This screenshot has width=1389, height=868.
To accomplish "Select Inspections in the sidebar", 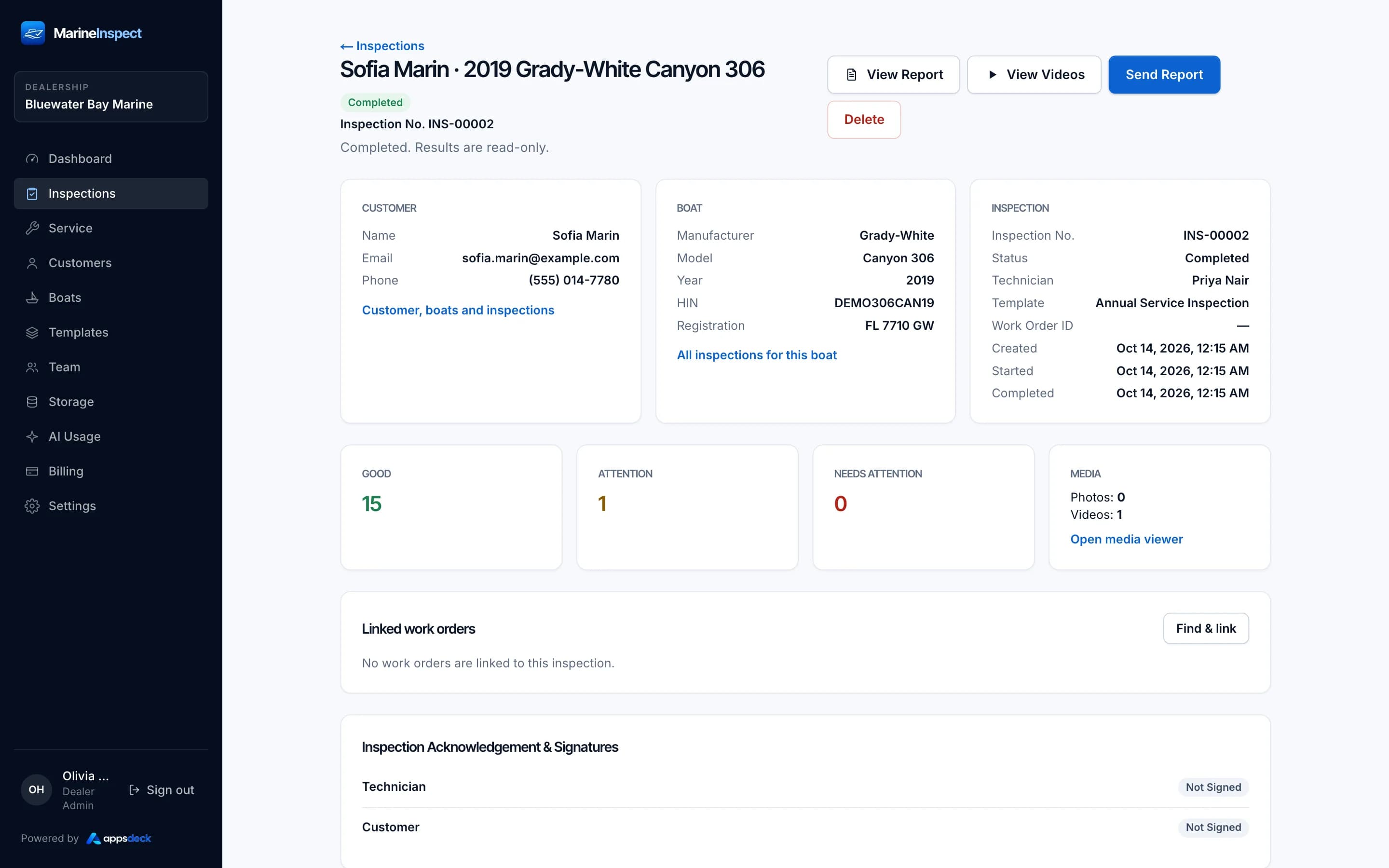I will 111,193.
